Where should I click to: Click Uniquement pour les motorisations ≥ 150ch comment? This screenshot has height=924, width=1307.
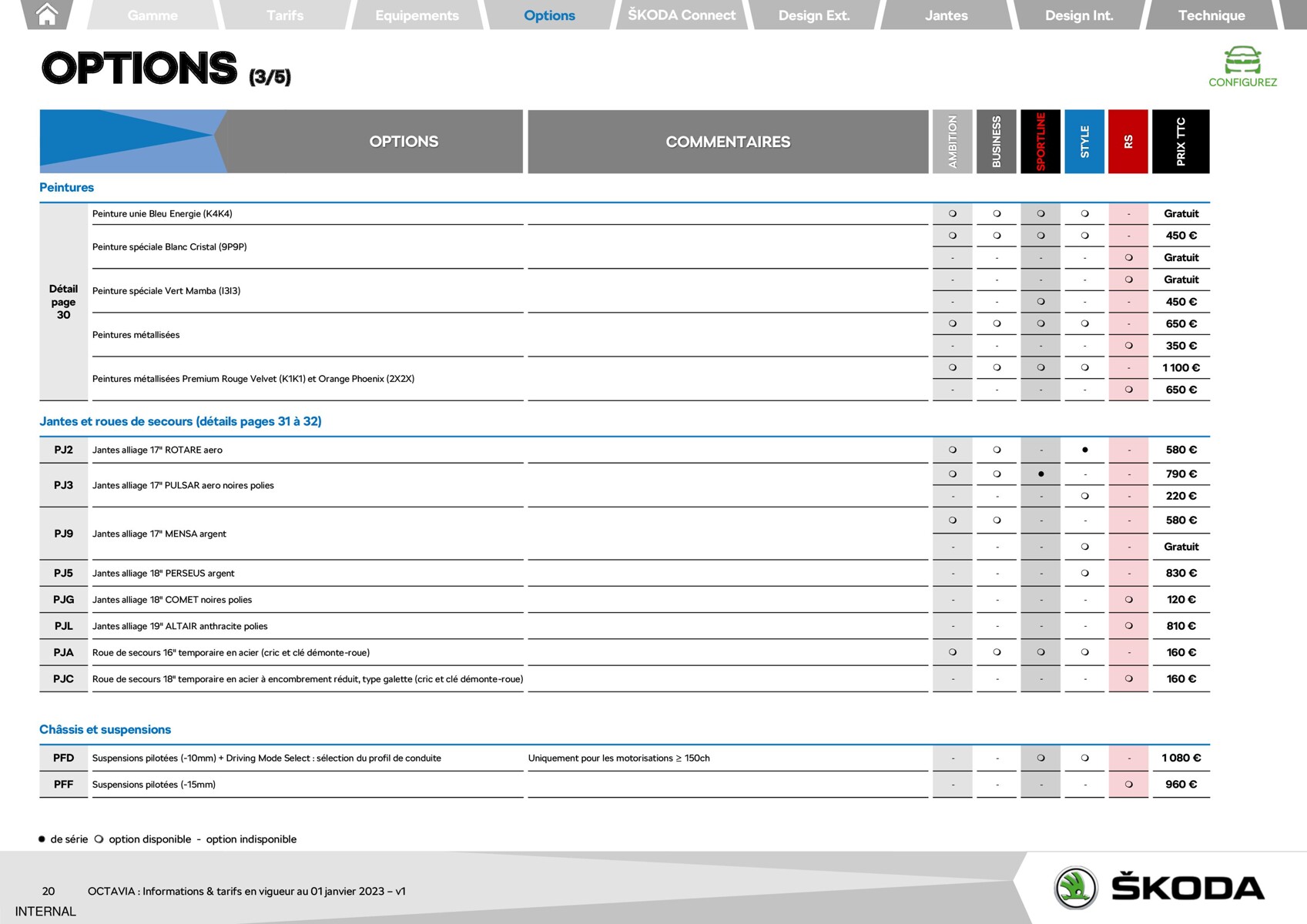pyautogui.click(x=618, y=758)
